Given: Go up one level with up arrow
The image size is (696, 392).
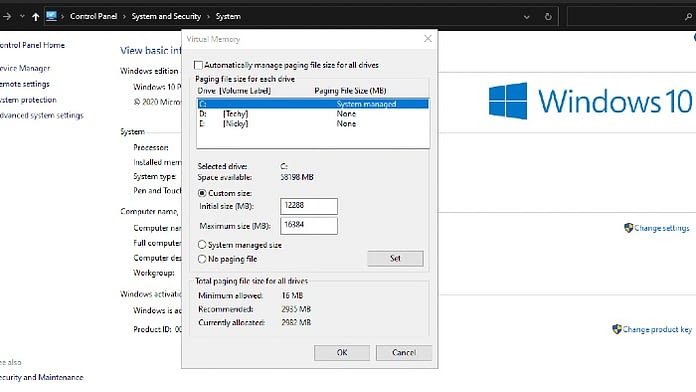Looking at the screenshot, I should point(36,17).
